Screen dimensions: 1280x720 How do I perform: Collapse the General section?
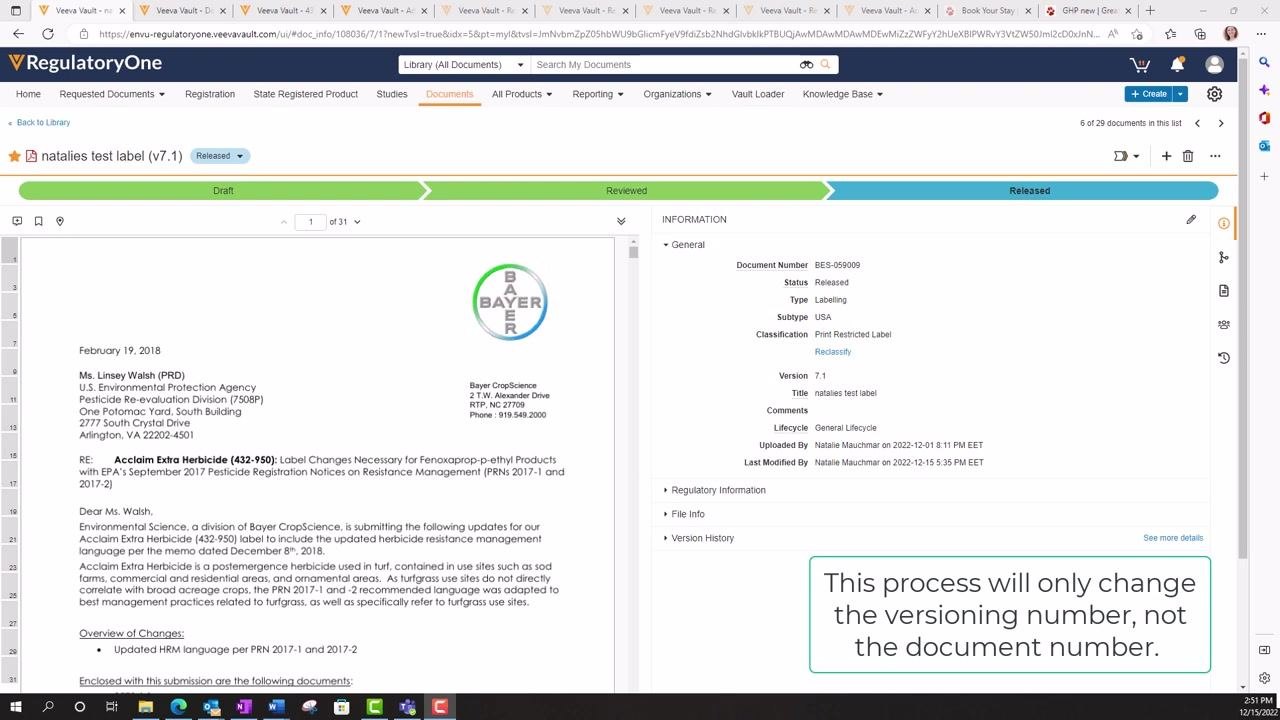click(683, 245)
